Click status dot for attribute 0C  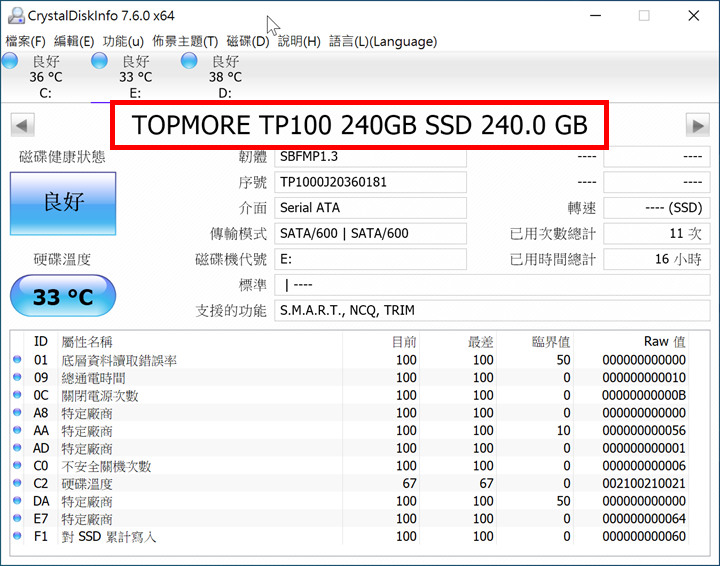[x=17, y=394]
